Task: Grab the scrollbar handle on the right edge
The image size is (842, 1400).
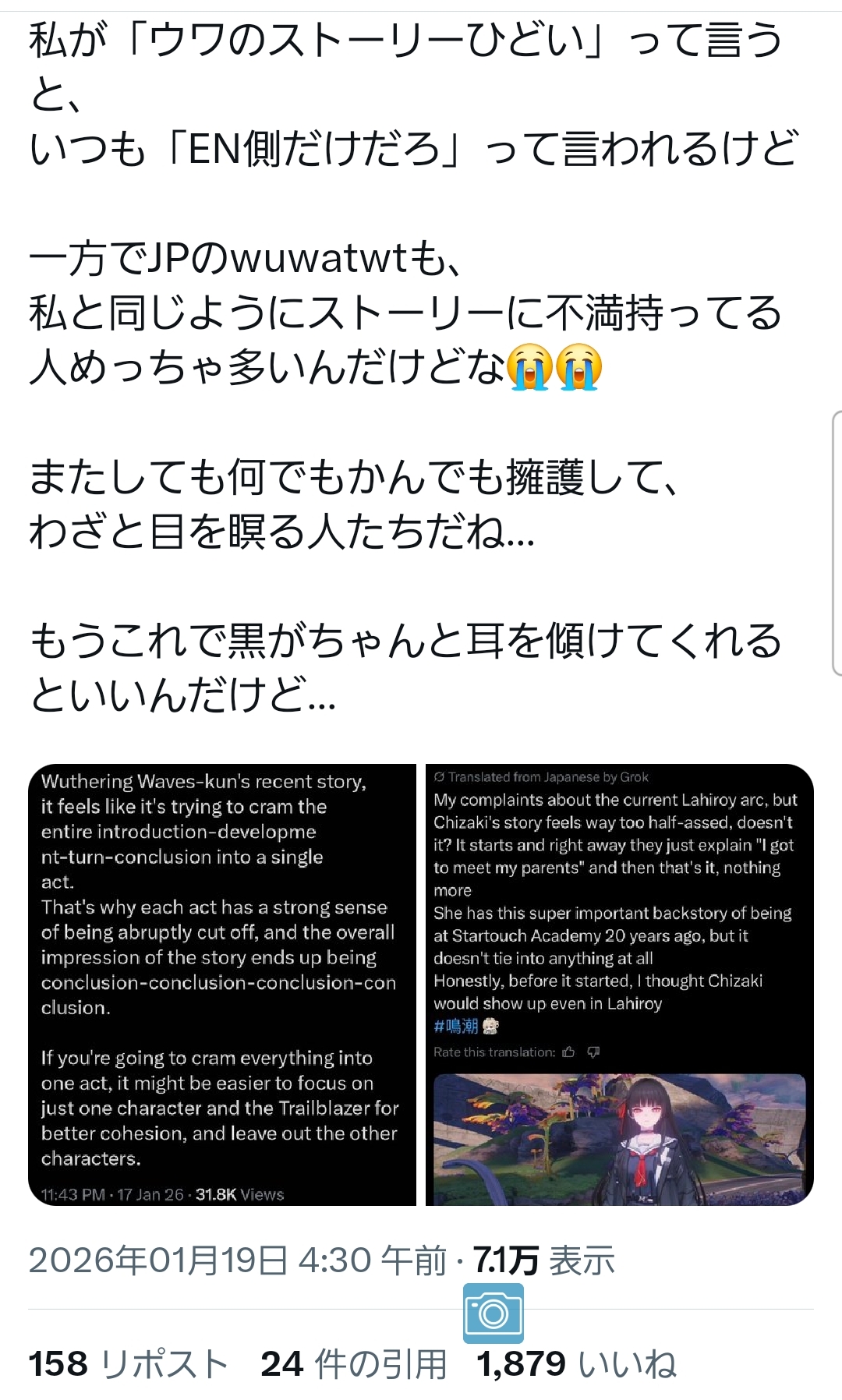Action: tap(837, 543)
